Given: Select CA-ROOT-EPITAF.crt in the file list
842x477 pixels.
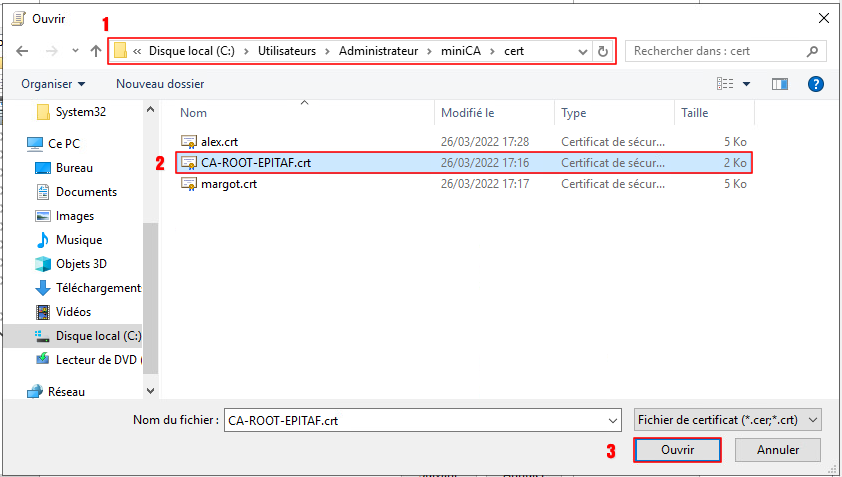Looking at the screenshot, I should pos(256,163).
